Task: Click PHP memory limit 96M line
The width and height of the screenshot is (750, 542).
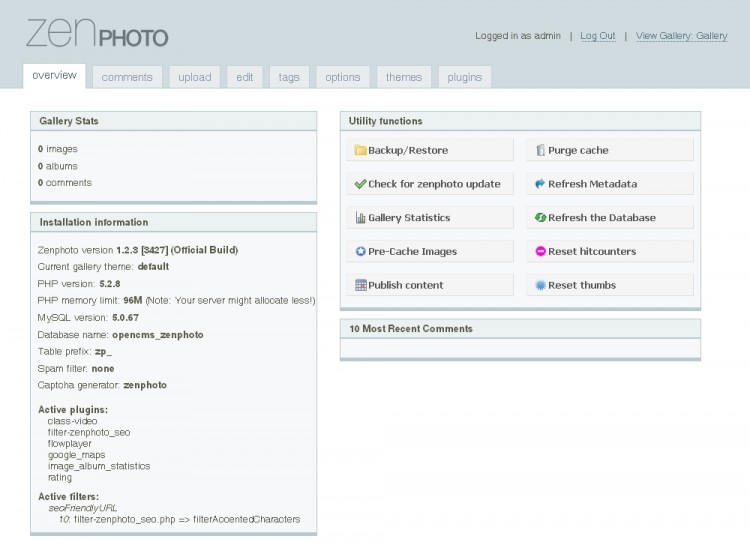Action: point(176,300)
